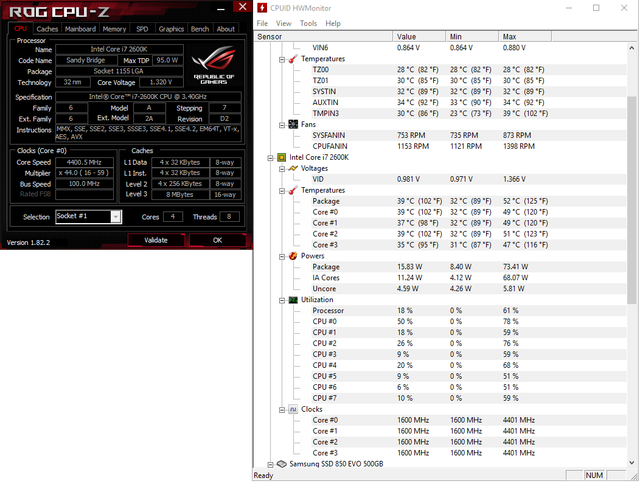This screenshot has width=640, height=482.
Task: Click the Intel Core i7 2600K chip icon
Action: [281, 157]
